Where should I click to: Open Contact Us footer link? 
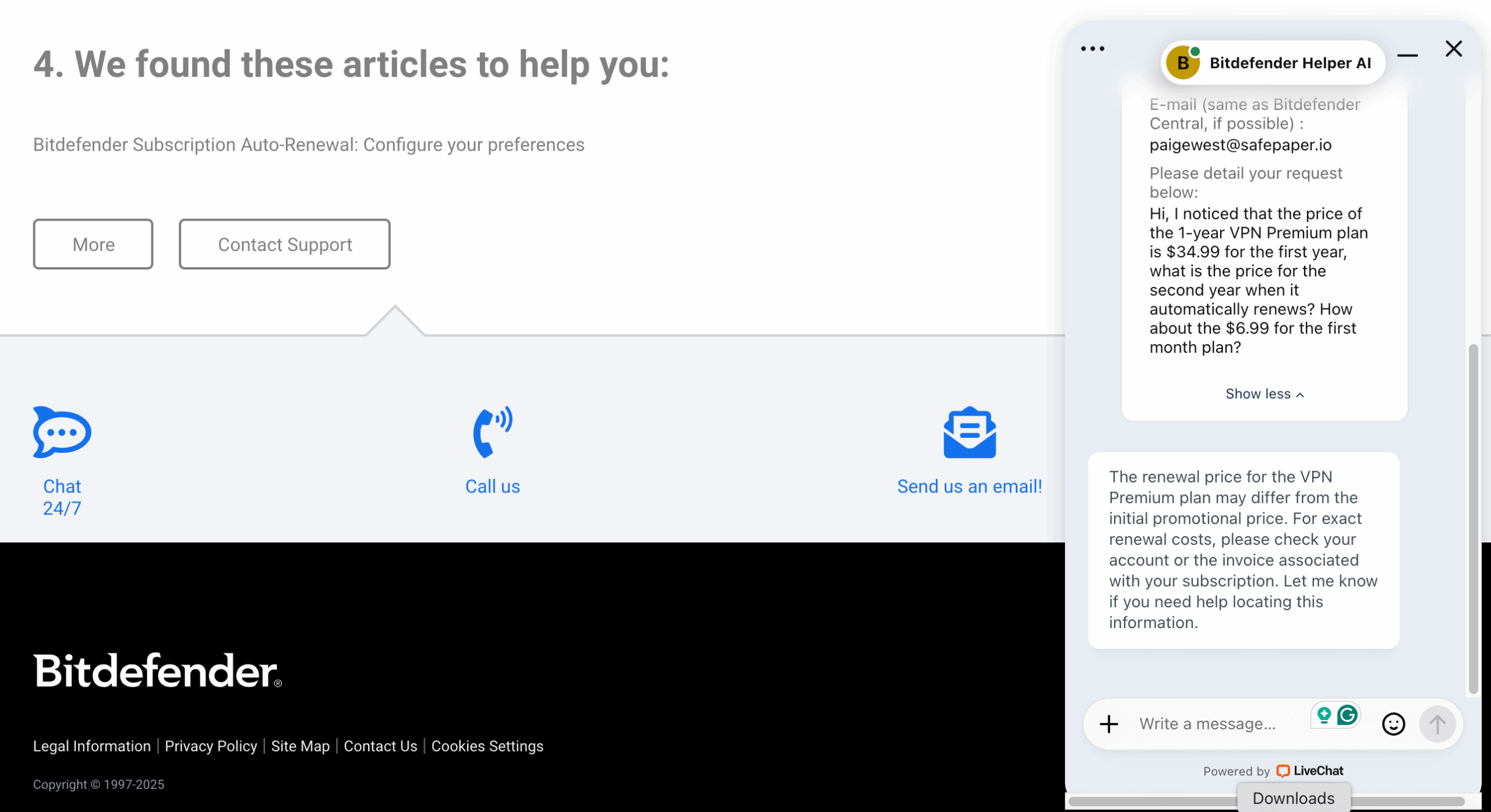pyautogui.click(x=380, y=746)
